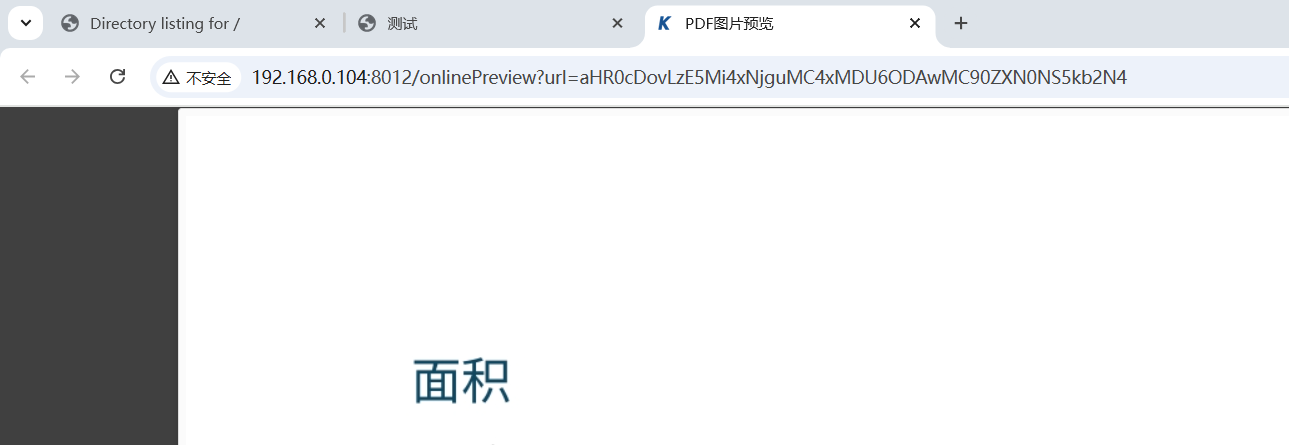Image resolution: width=1289 pixels, height=445 pixels.
Task: Open the 不安全 site information chip
Action: pyautogui.click(x=197, y=78)
